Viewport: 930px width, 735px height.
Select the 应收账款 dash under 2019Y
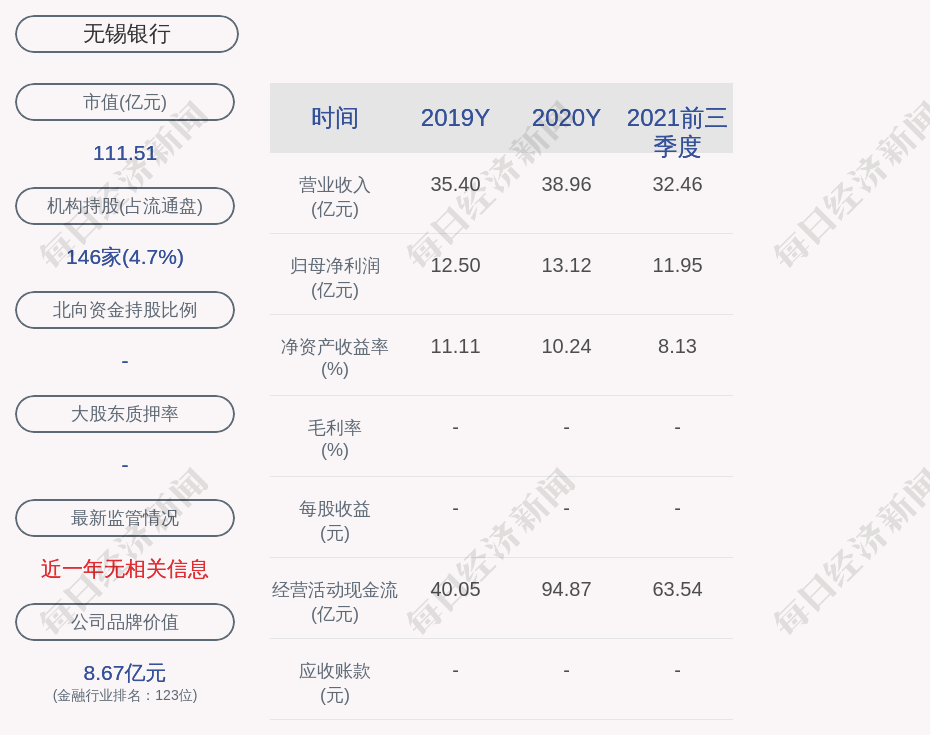(456, 670)
